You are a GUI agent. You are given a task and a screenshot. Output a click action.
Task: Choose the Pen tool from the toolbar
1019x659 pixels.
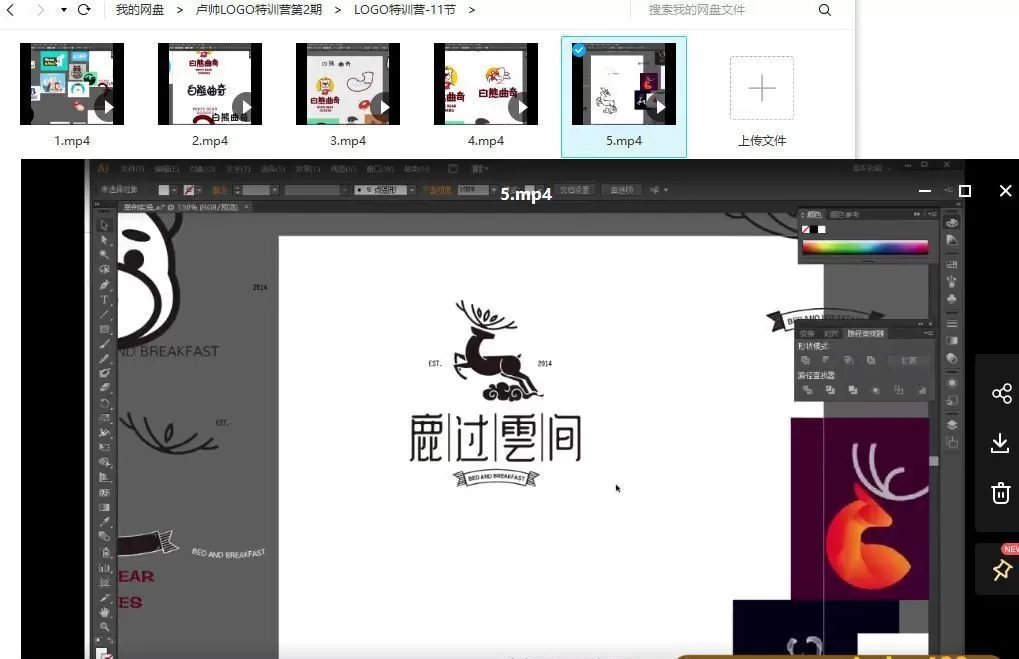coord(105,285)
